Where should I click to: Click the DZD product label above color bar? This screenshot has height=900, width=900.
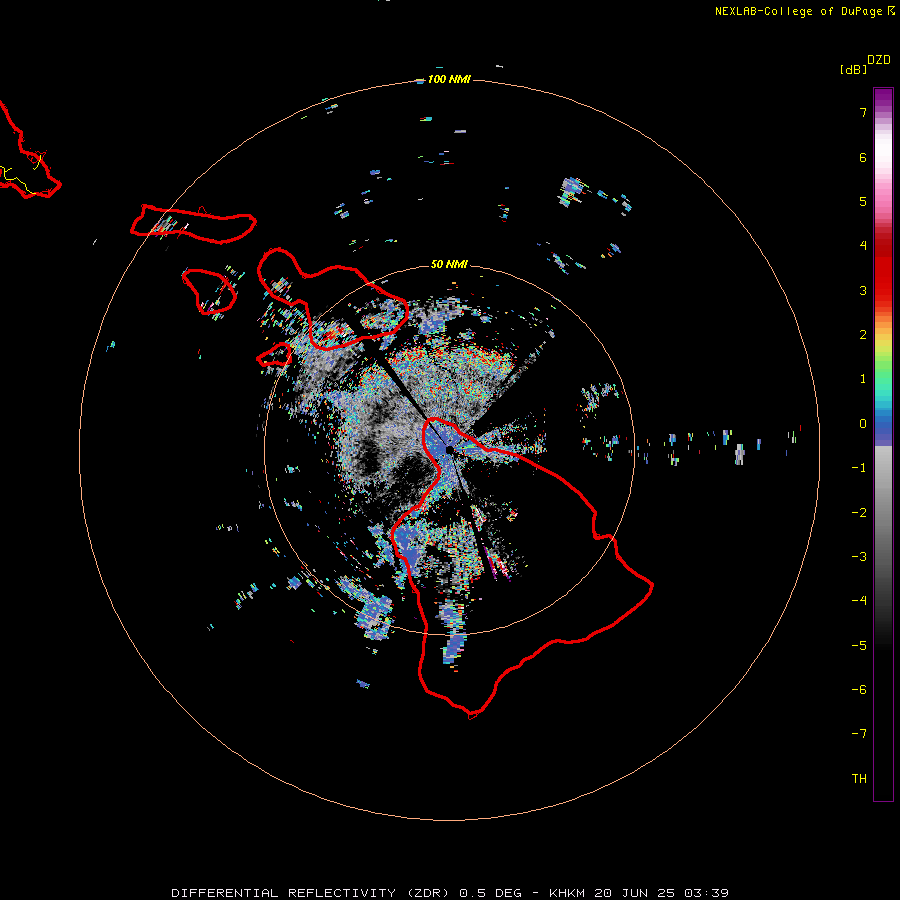click(879, 60)
